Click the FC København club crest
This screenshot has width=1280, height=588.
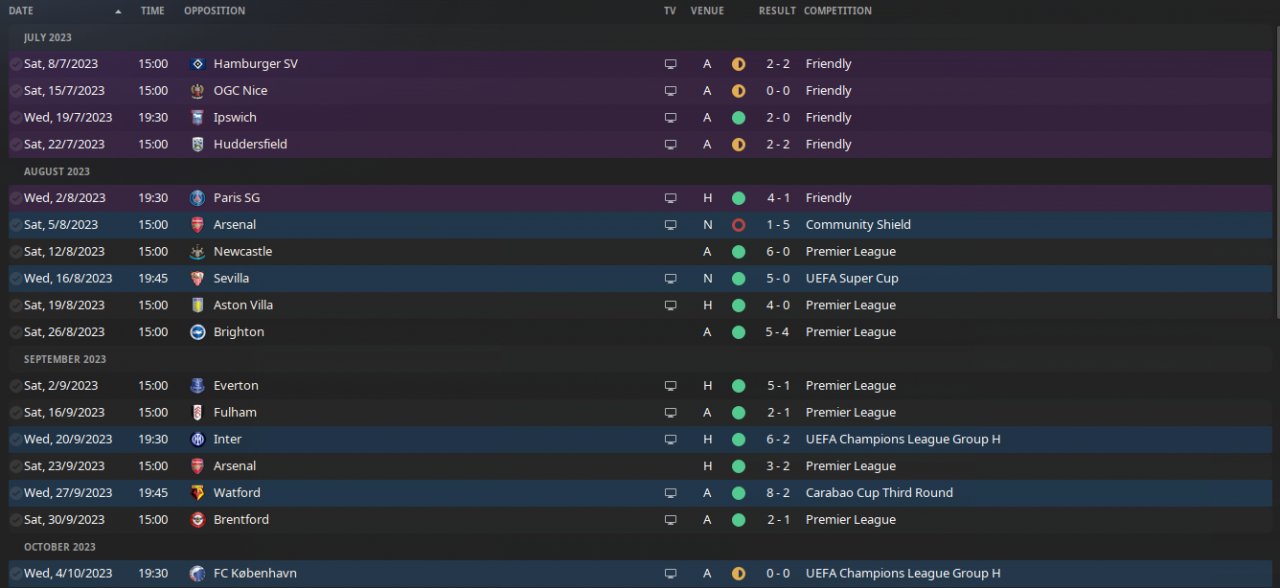tap(198, 574)
